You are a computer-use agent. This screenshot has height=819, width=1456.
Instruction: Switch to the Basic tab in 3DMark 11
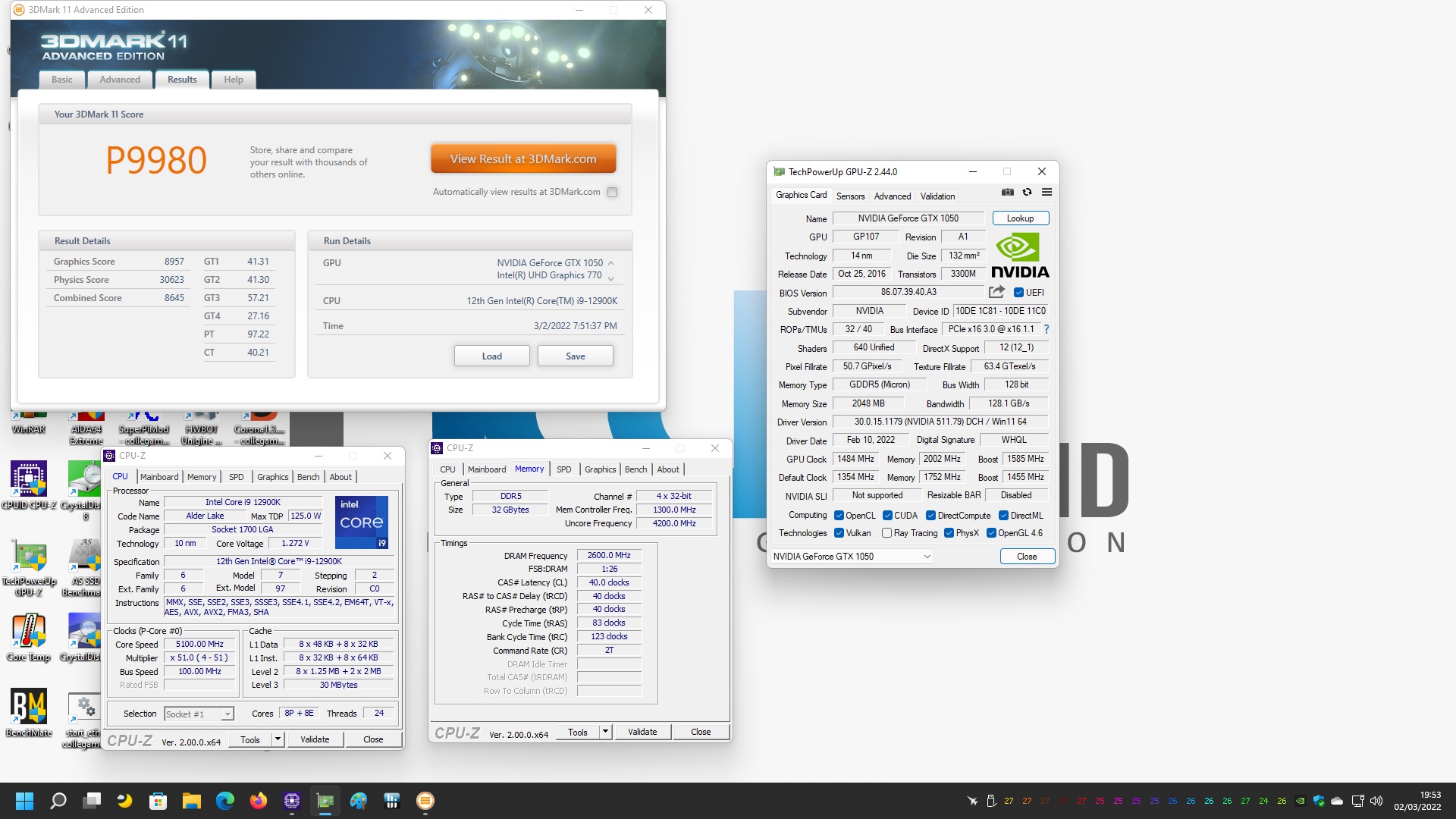pyautogui.click(x=62, y=80)
